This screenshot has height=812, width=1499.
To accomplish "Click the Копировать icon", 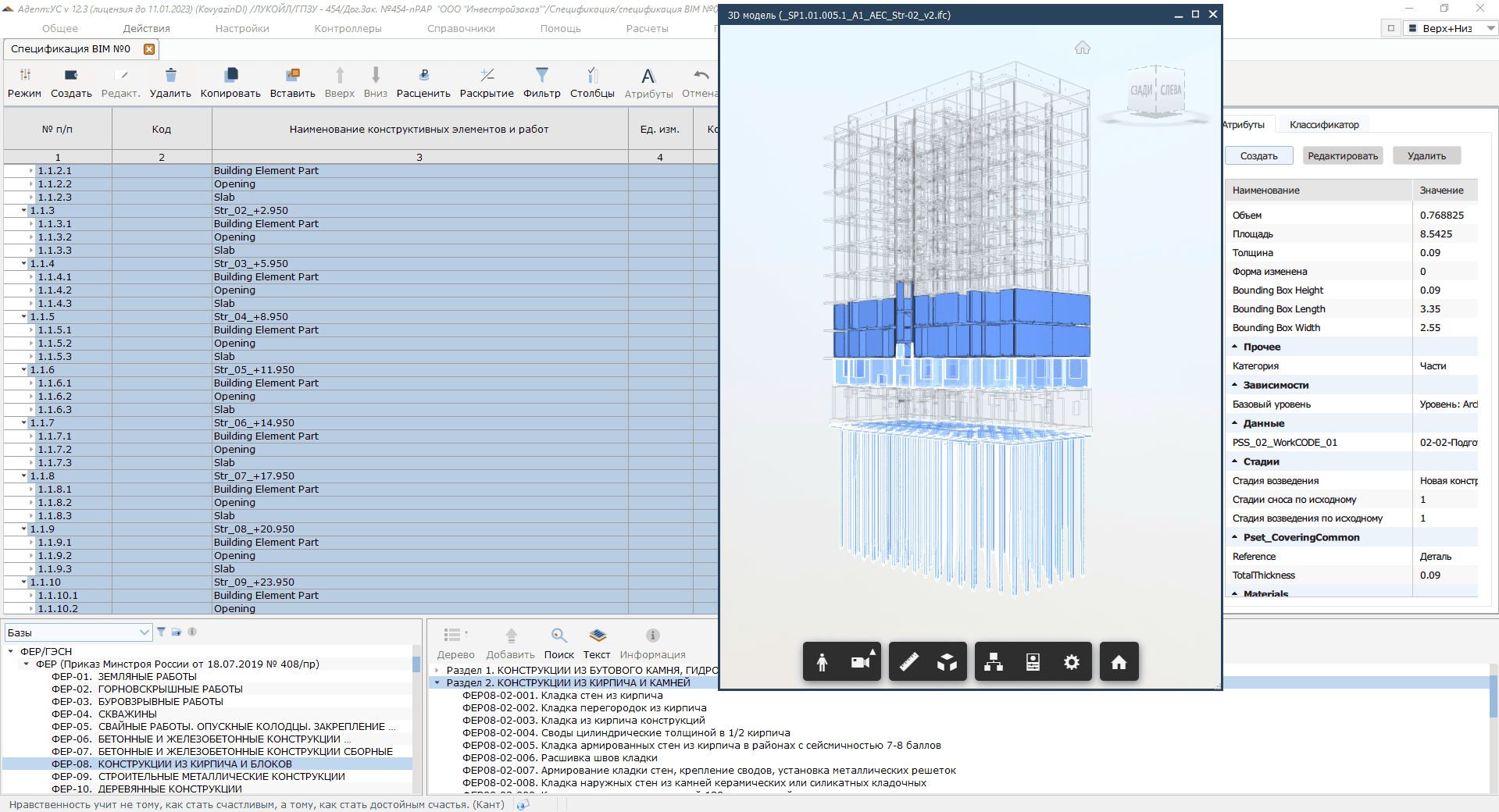I will [x=230, y=76].
